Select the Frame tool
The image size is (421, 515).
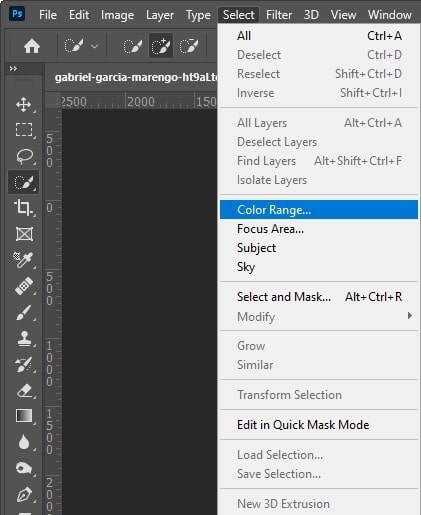pos(24,234)
